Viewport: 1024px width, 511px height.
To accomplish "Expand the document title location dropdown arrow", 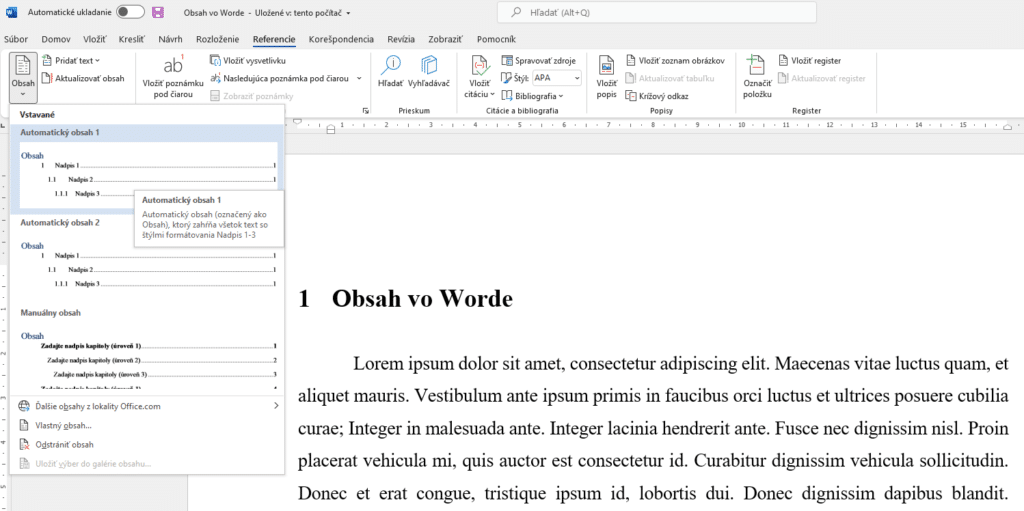I will (x=349, y=13).
